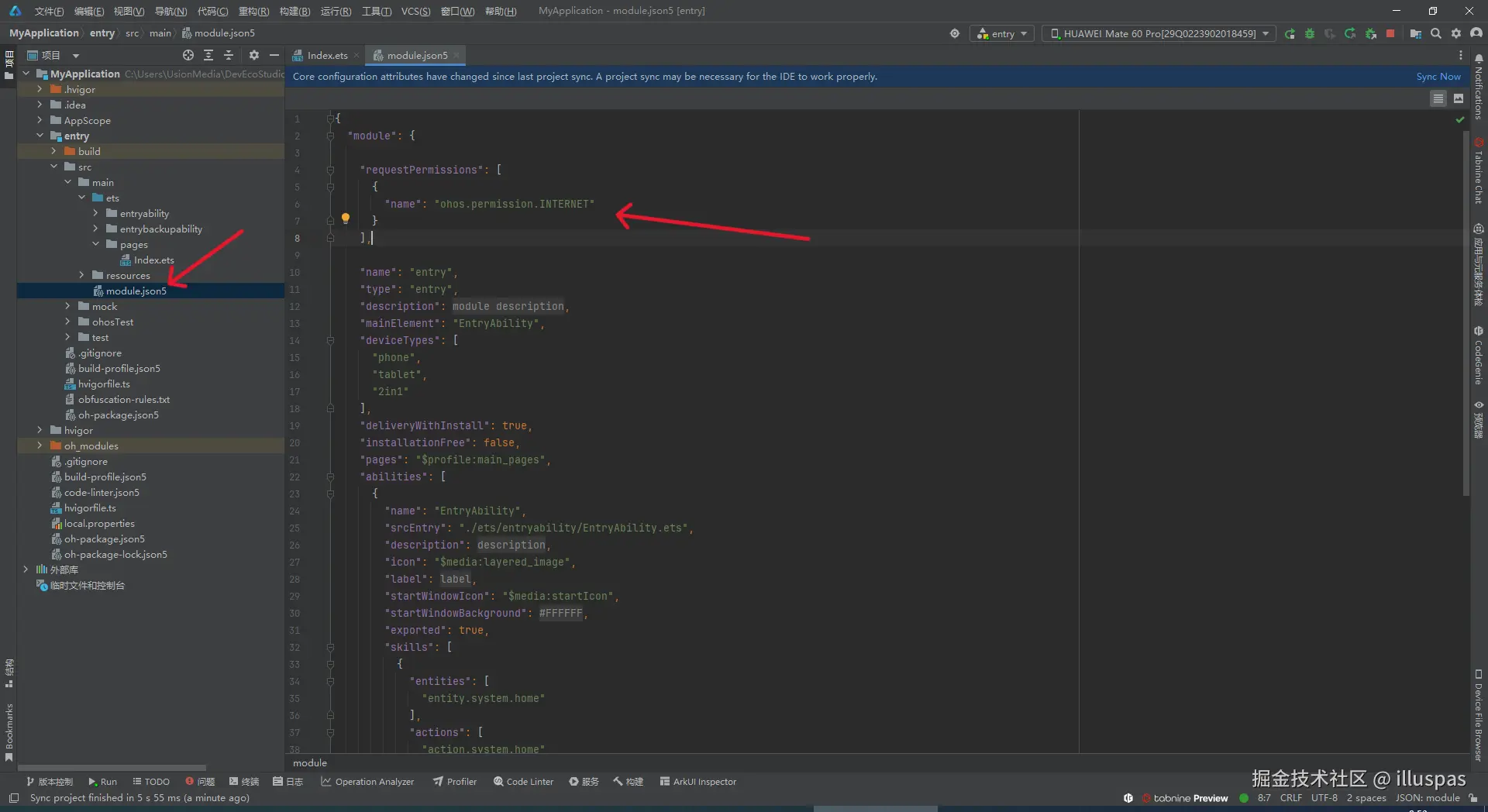
Task: Open the VCS menu
Action: (415, 11)
